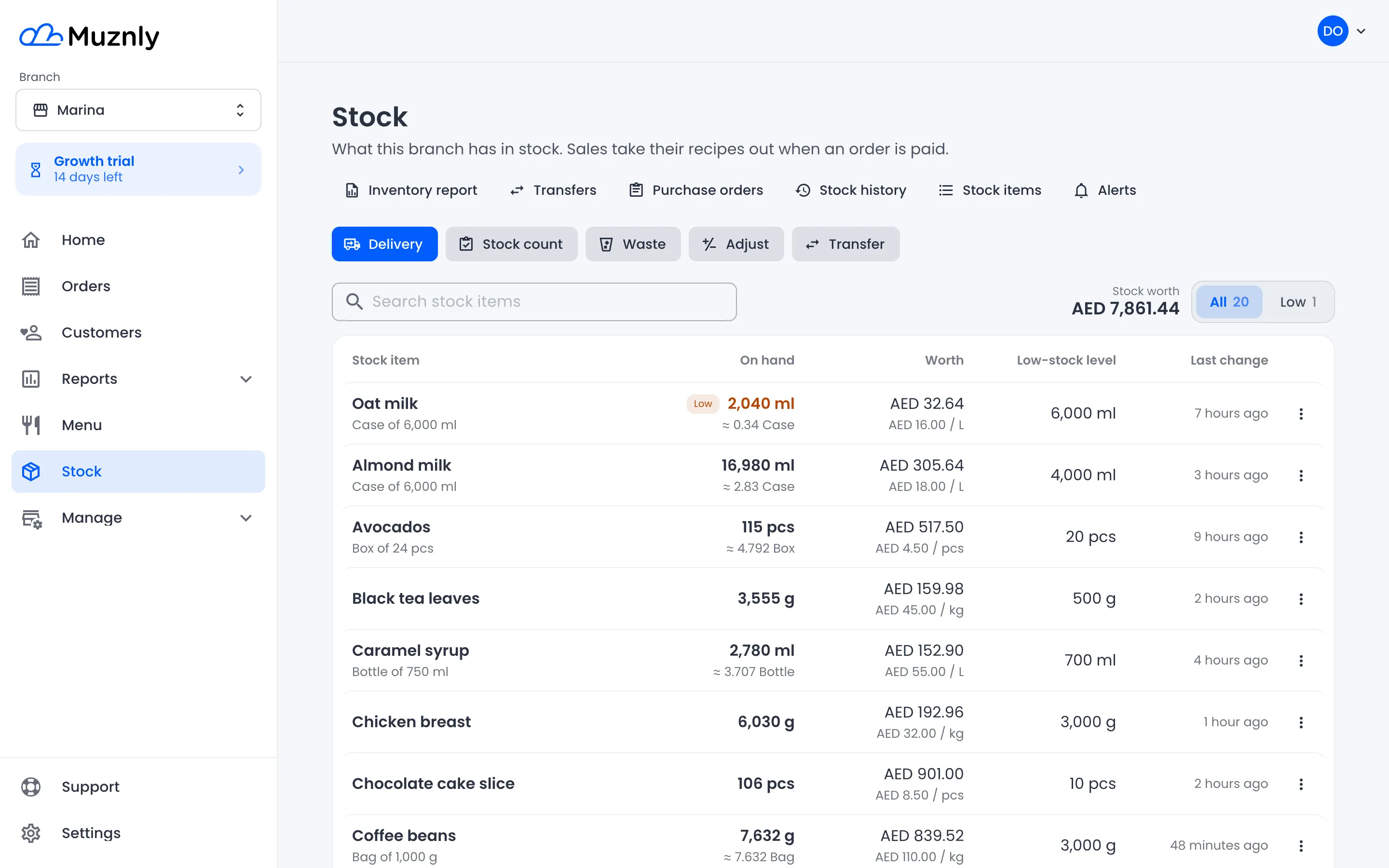Open row menu for Coffee beans

[1301, 846]
